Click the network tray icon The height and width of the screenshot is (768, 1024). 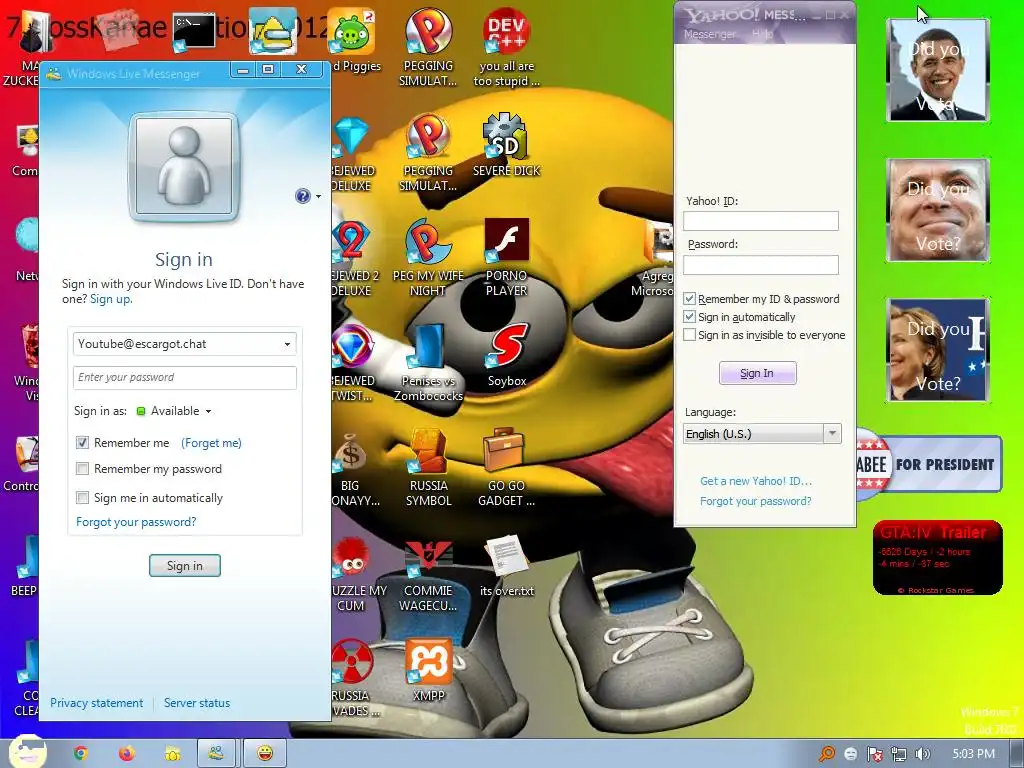pos(899,754)
